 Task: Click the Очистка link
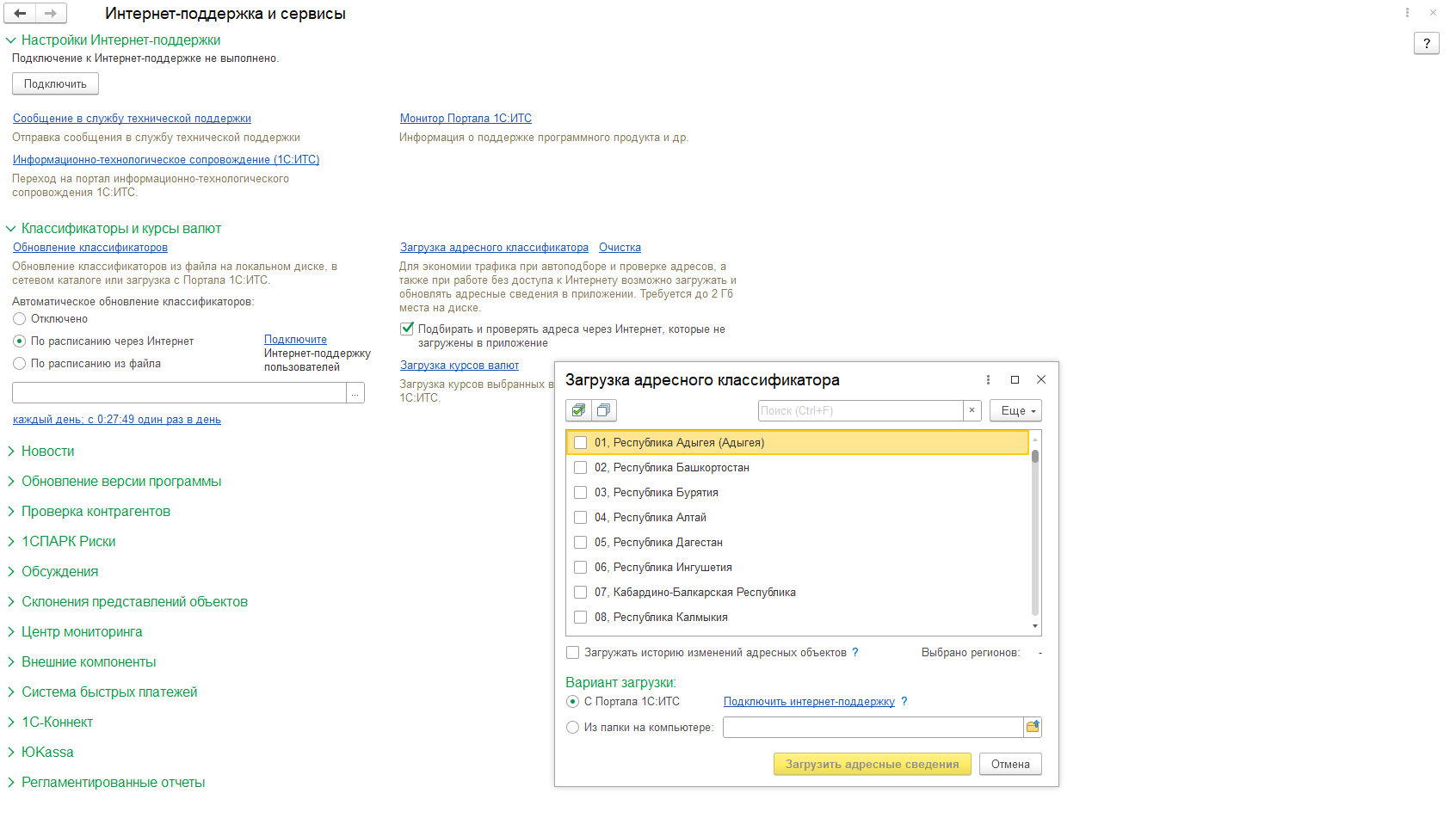click(x=620, y=248)
